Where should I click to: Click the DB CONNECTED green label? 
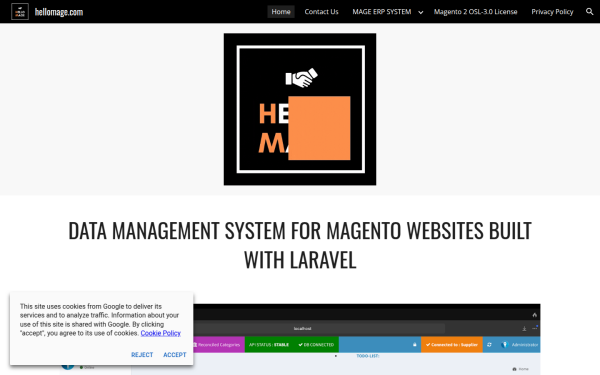[316, 345]
